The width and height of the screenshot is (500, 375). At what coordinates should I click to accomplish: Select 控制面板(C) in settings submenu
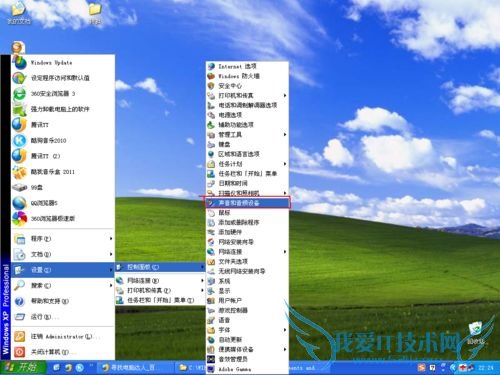(x=160, y=267)
